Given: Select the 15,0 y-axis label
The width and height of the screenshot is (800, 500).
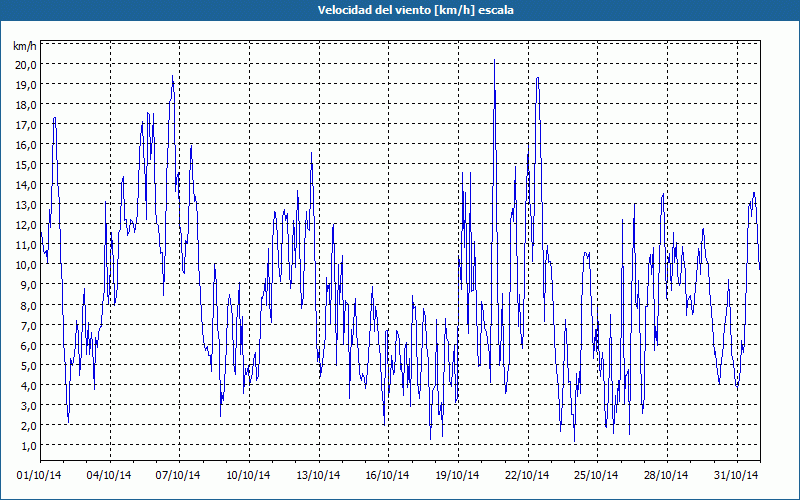Looking at the screenshot, I should pyautogui.click(x=27, y=164).
